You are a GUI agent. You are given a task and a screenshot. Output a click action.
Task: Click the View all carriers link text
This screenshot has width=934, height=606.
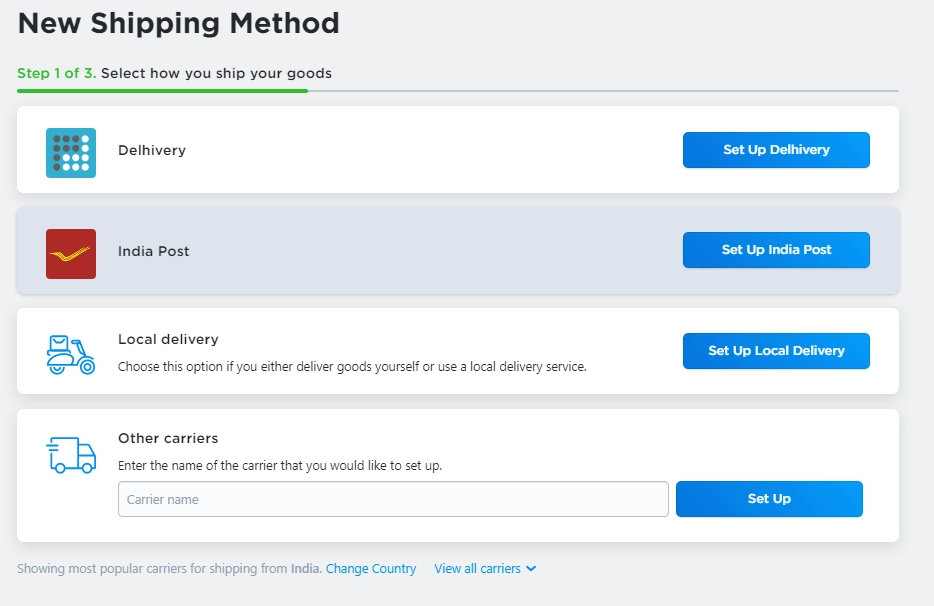[478, 568]
